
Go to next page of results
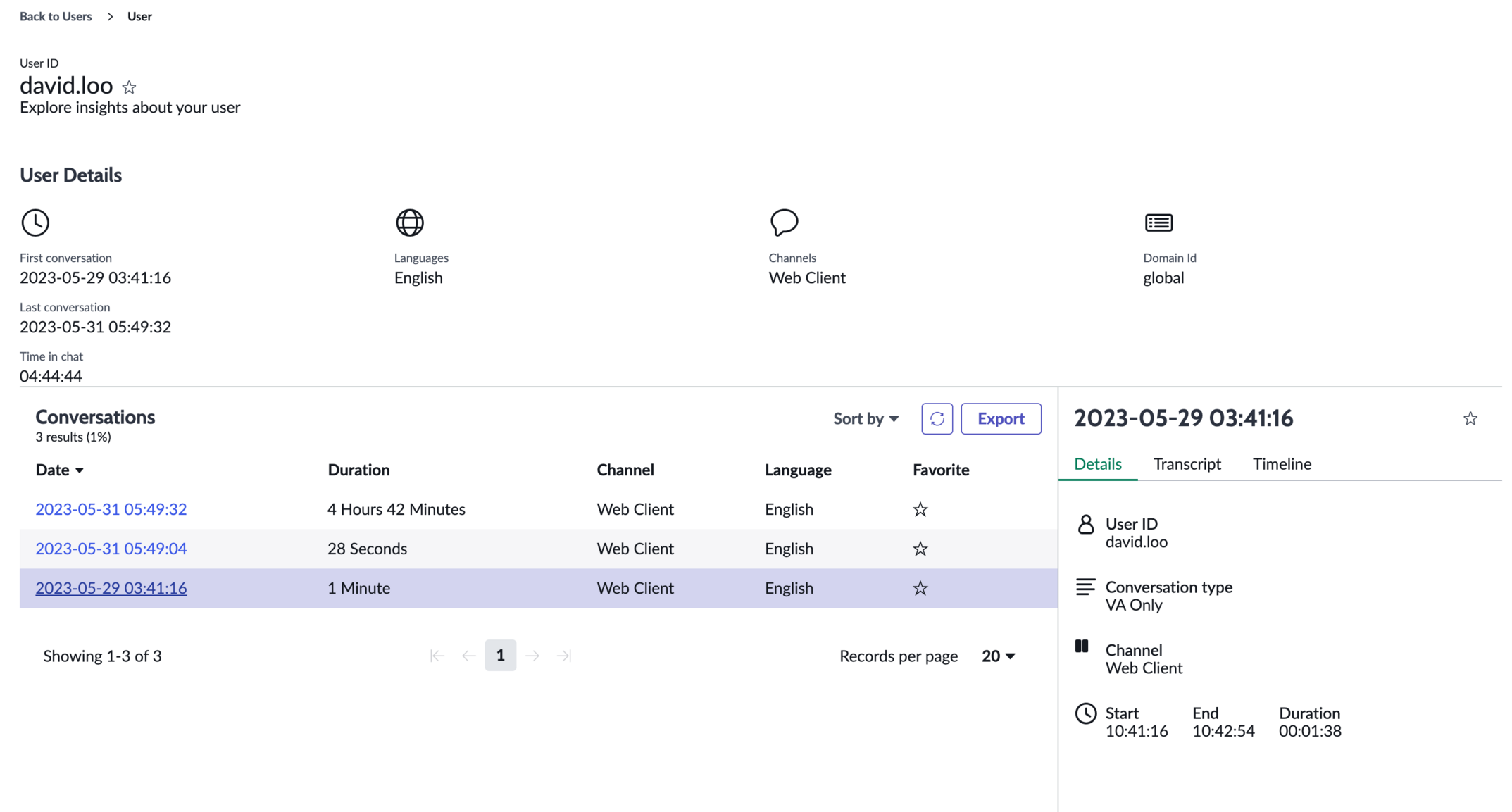[x=532, y=656]
